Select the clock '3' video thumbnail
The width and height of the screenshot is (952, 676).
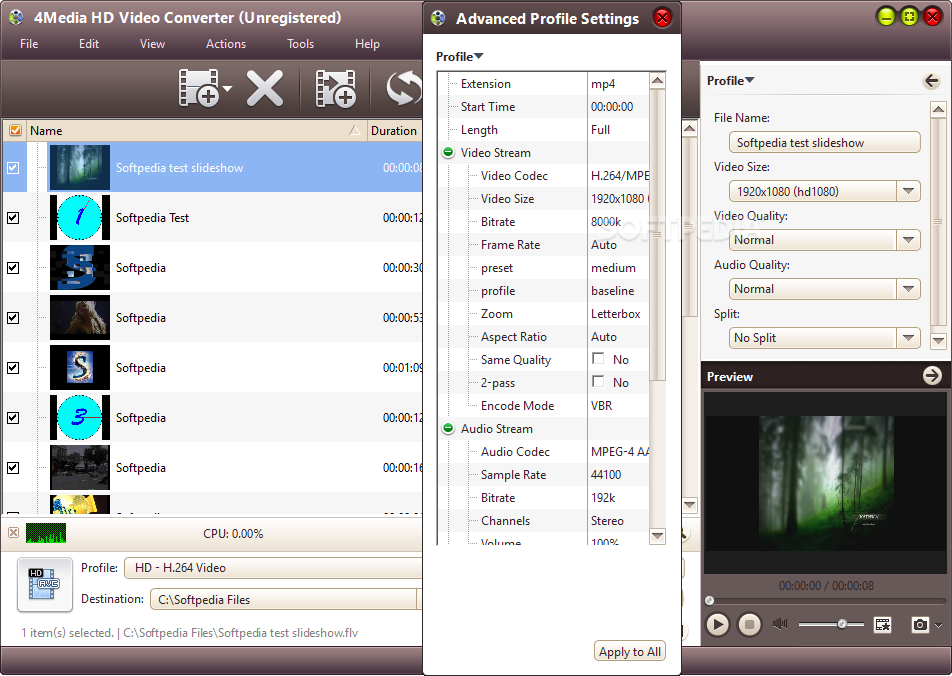[80, 418]
